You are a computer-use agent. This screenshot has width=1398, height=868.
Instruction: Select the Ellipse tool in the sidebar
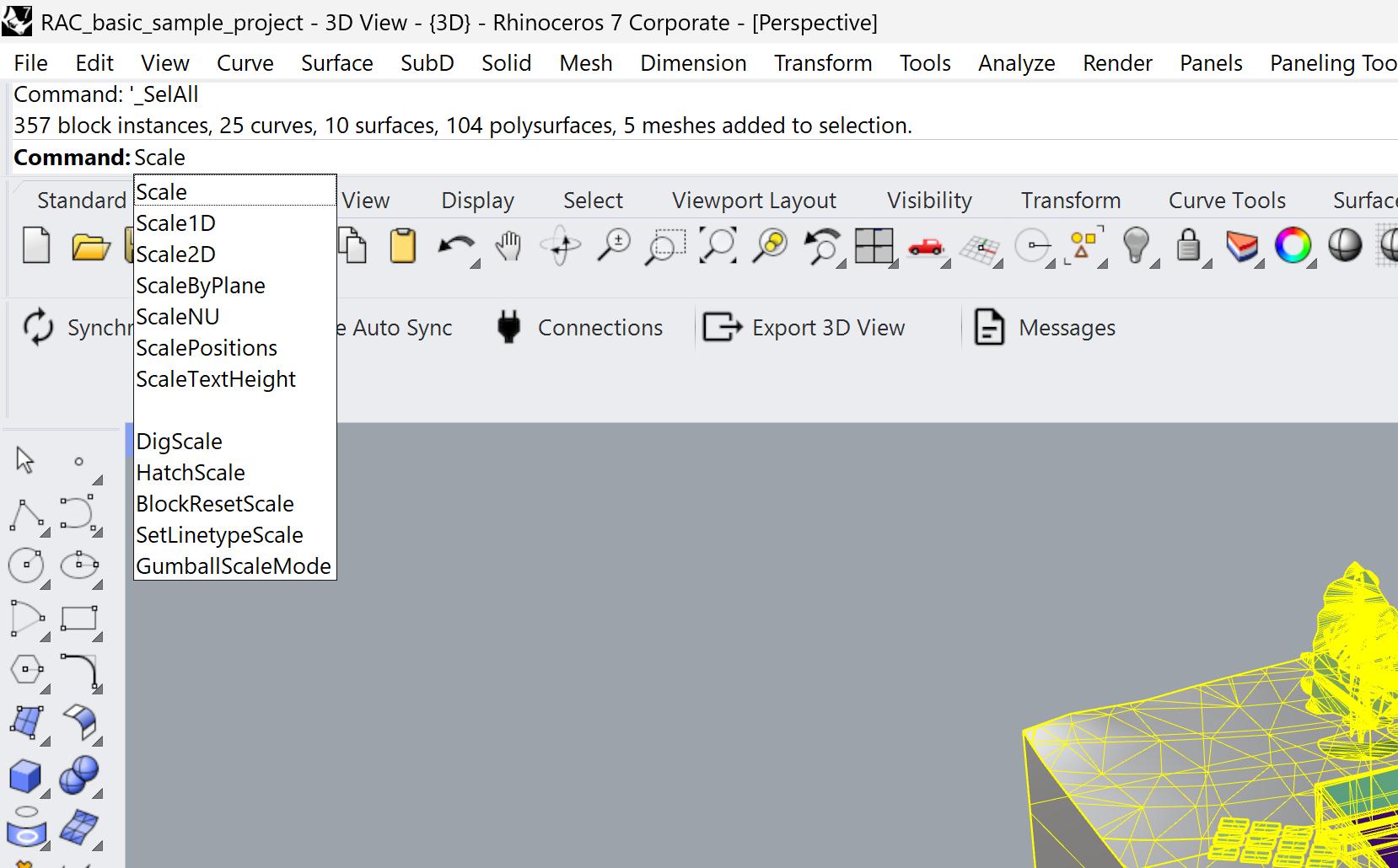80,565
